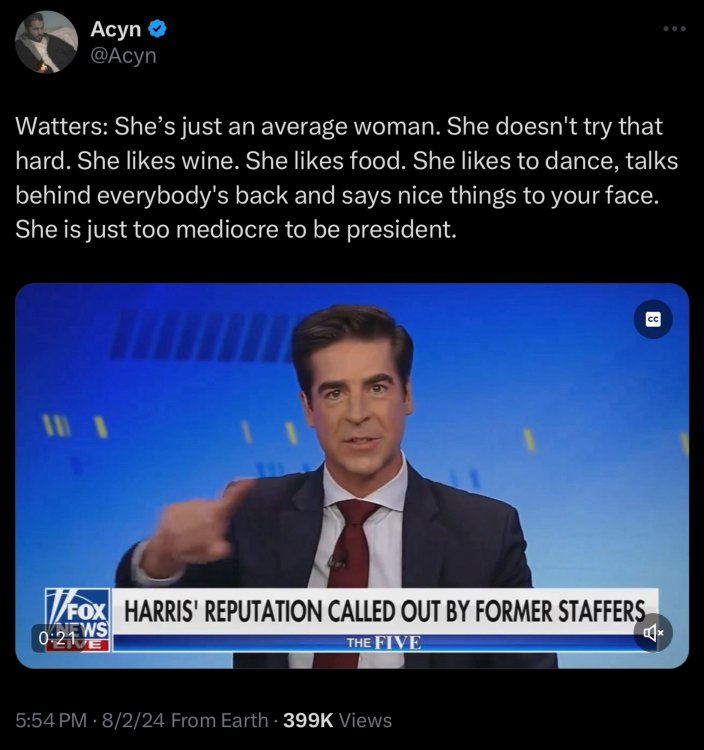View the 399K Views analytics
704x750 pixels.
(337, 720)
